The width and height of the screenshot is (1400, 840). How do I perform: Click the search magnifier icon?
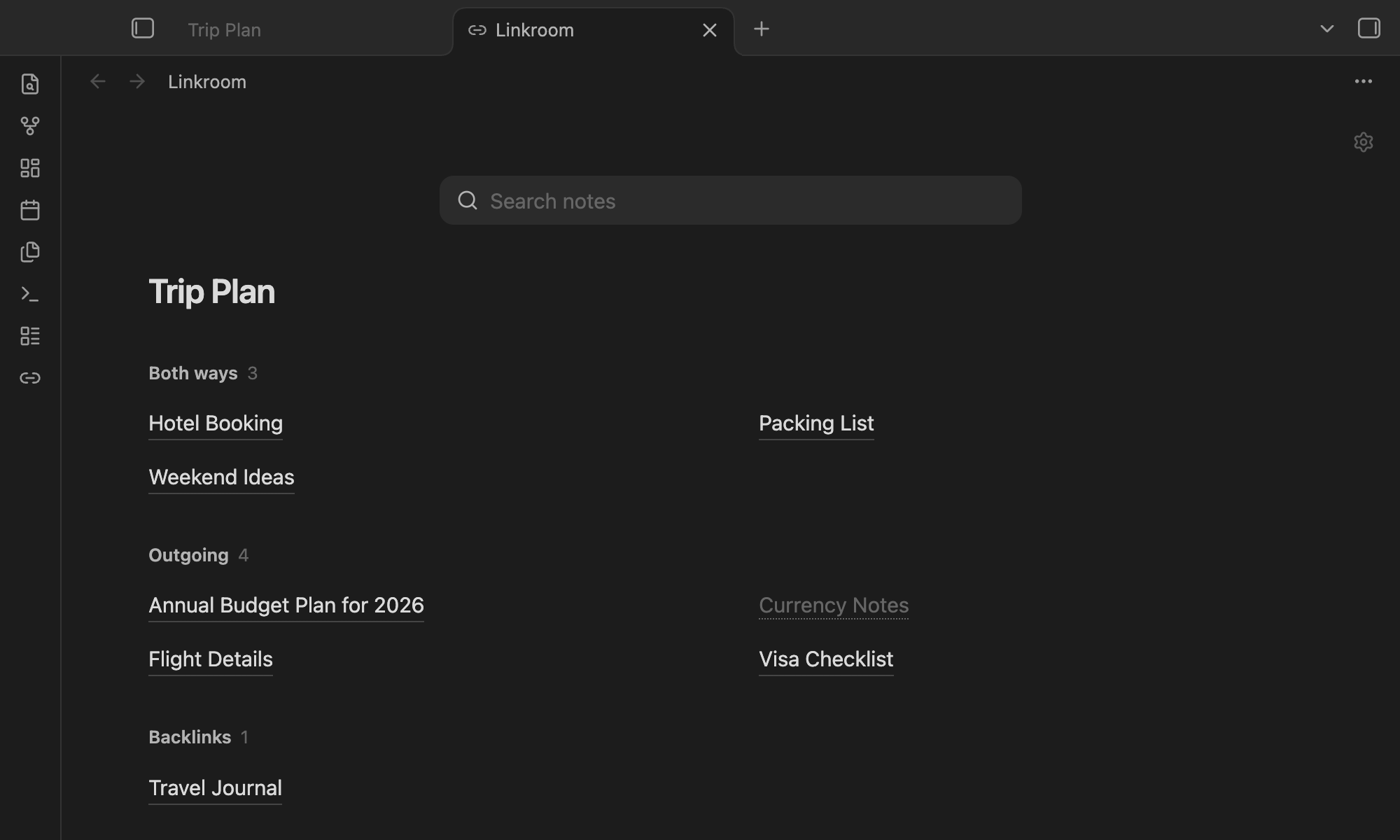[468, 201]
